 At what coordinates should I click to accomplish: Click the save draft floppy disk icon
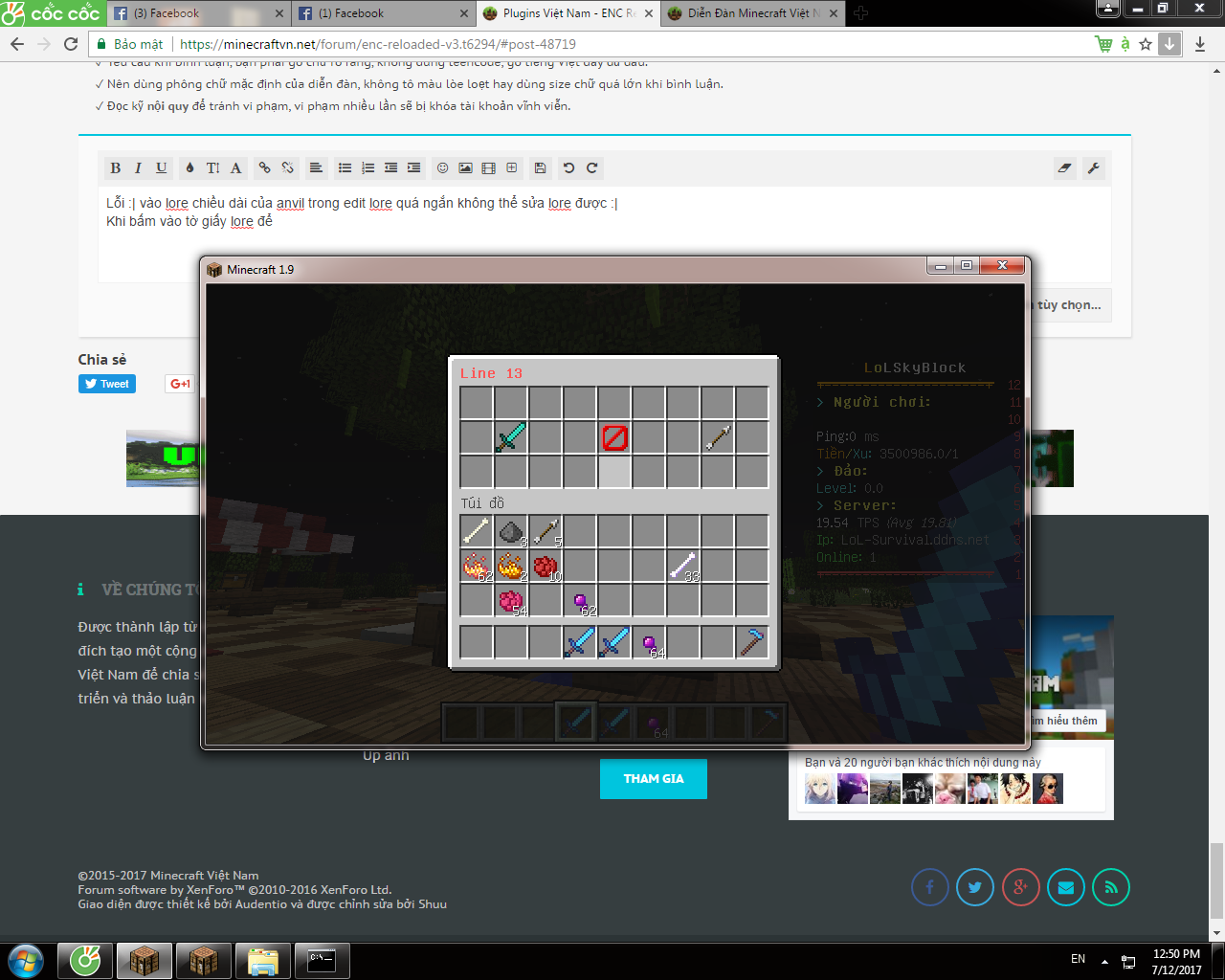pos(540,168)
